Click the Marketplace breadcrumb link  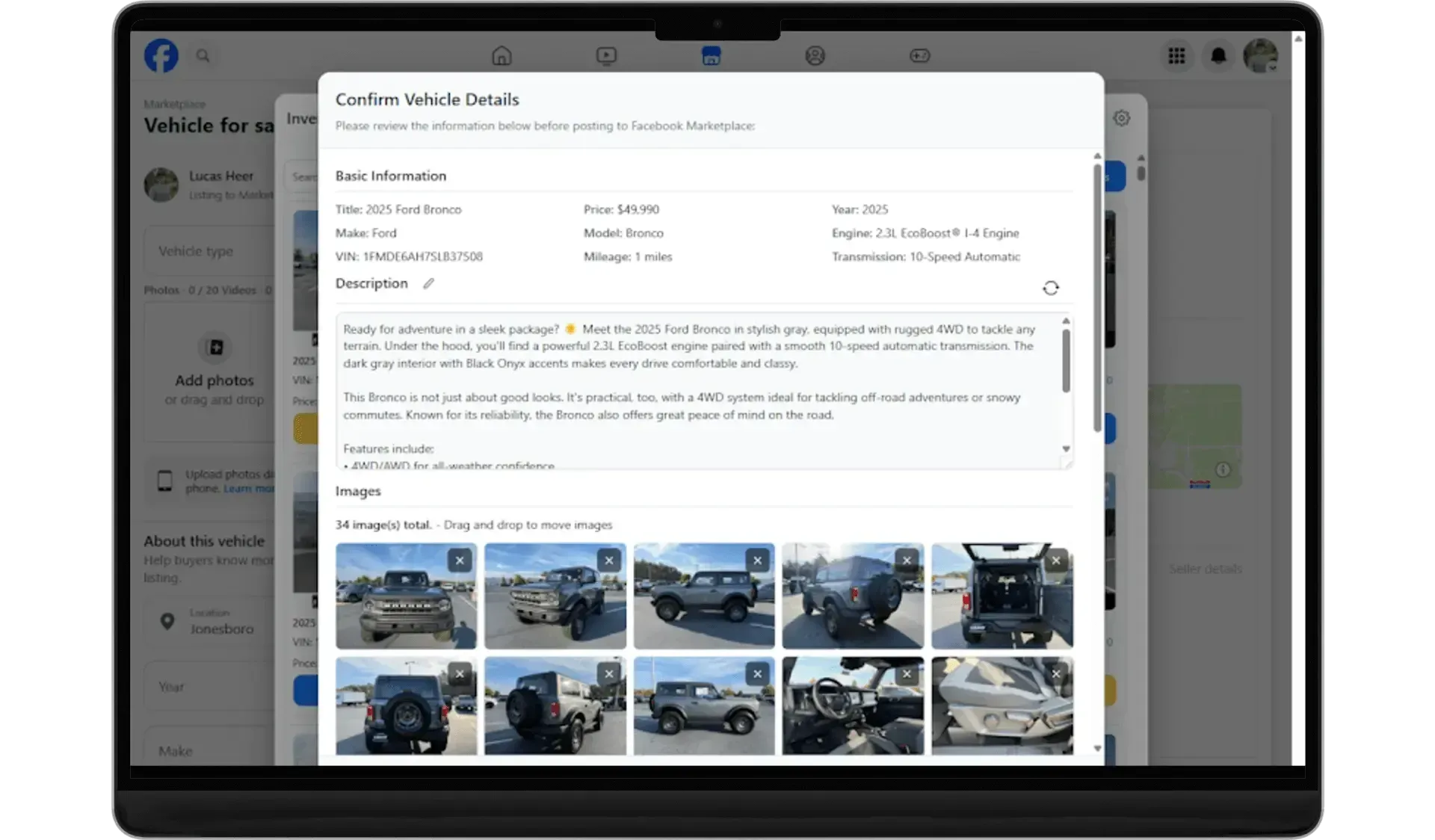pos(174,104)
